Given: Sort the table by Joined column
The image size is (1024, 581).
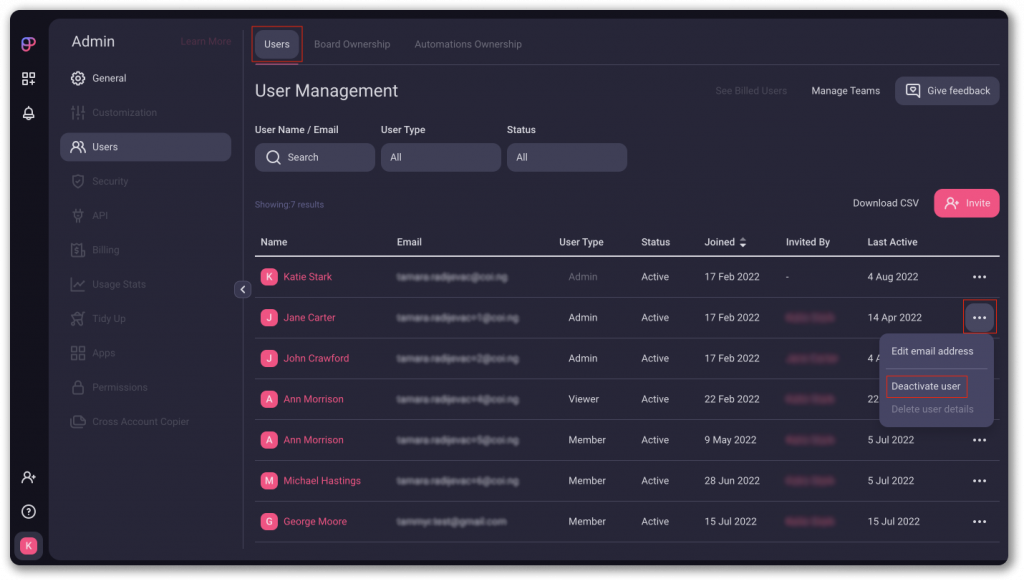Looking at the screenshot, I should click(726, 242).
